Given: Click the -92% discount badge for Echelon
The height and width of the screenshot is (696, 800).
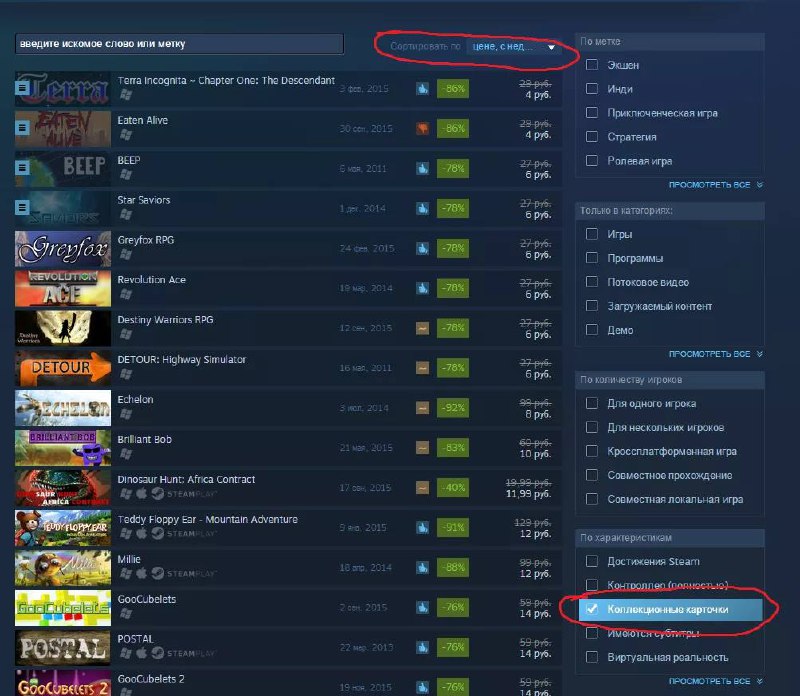Looking at the screenshot, I should tap(453, 408).
